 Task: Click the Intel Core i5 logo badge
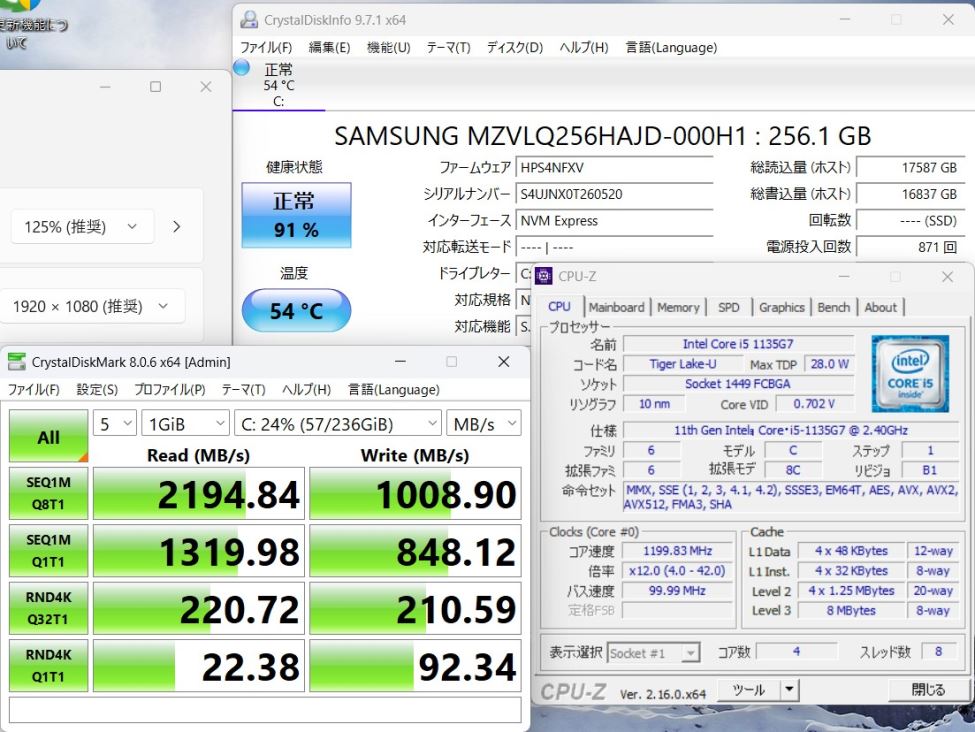[909, 374]
